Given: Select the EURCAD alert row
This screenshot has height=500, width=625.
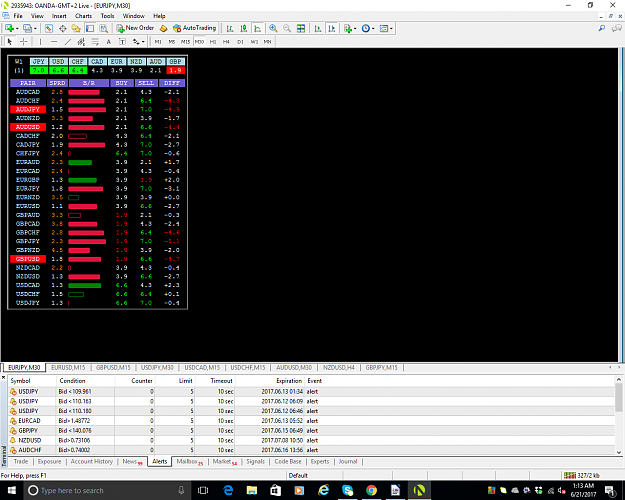Looking at the screenshot, I should click(x=311, y=421).
